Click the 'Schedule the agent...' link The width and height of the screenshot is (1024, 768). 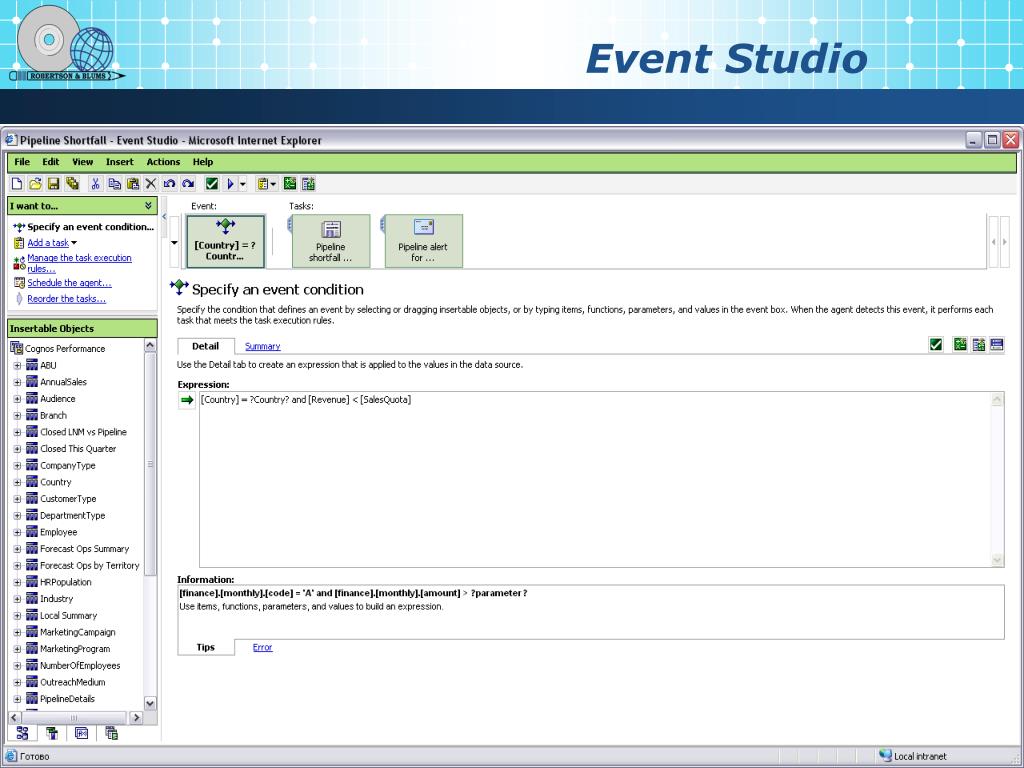[69, 283]
